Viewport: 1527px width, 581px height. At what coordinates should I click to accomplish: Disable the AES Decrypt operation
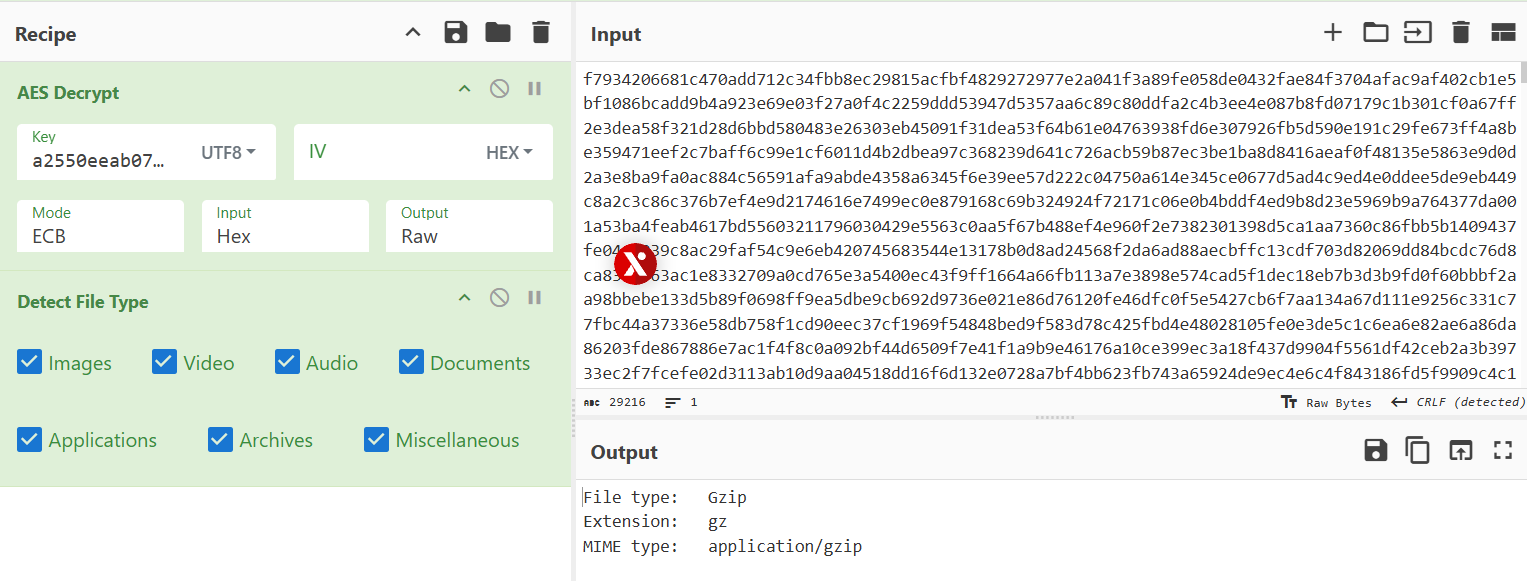point(499,89)
